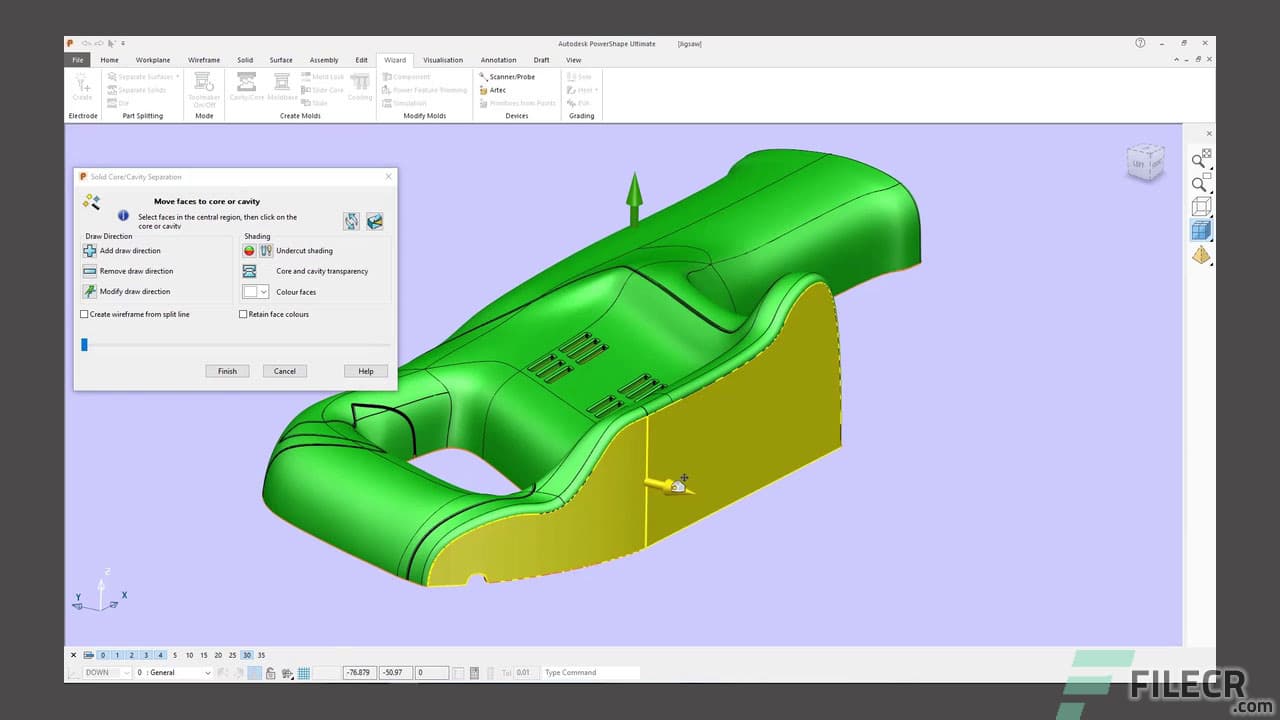
Task: Open the Wireframe menu tab
Action: tap(203, 59)
